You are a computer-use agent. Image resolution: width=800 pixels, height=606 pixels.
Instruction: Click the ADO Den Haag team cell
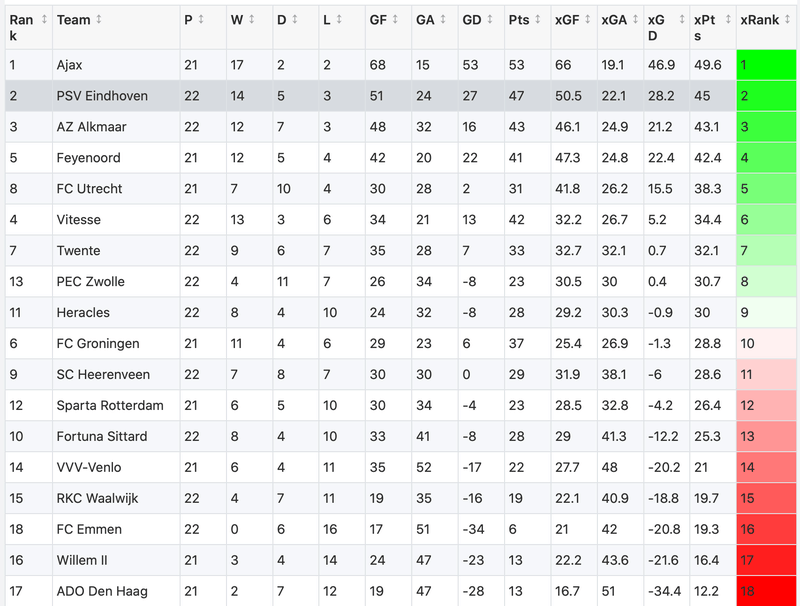tap(98, 591)
